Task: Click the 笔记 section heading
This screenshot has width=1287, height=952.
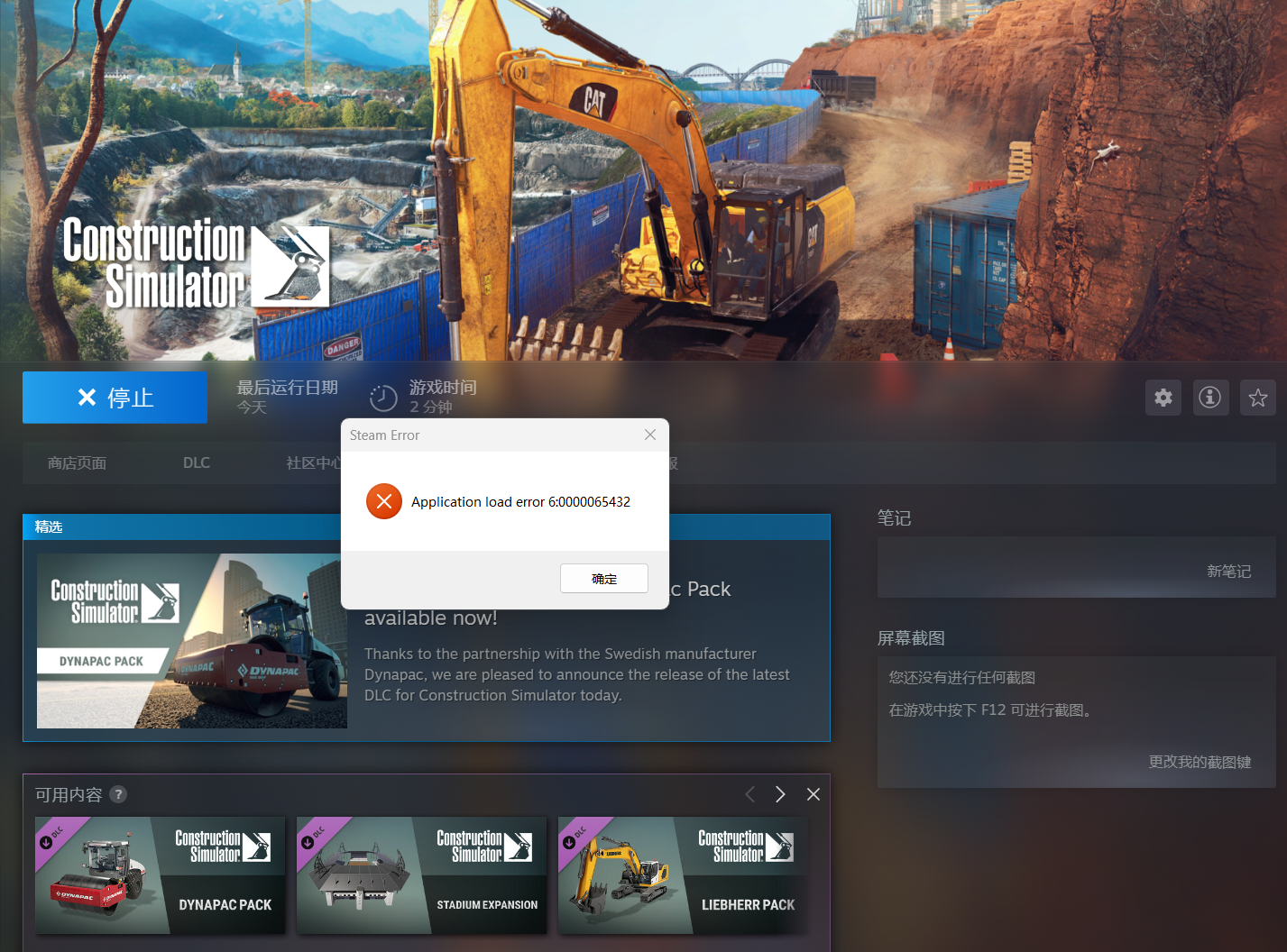Action: [x=895, y=518]
